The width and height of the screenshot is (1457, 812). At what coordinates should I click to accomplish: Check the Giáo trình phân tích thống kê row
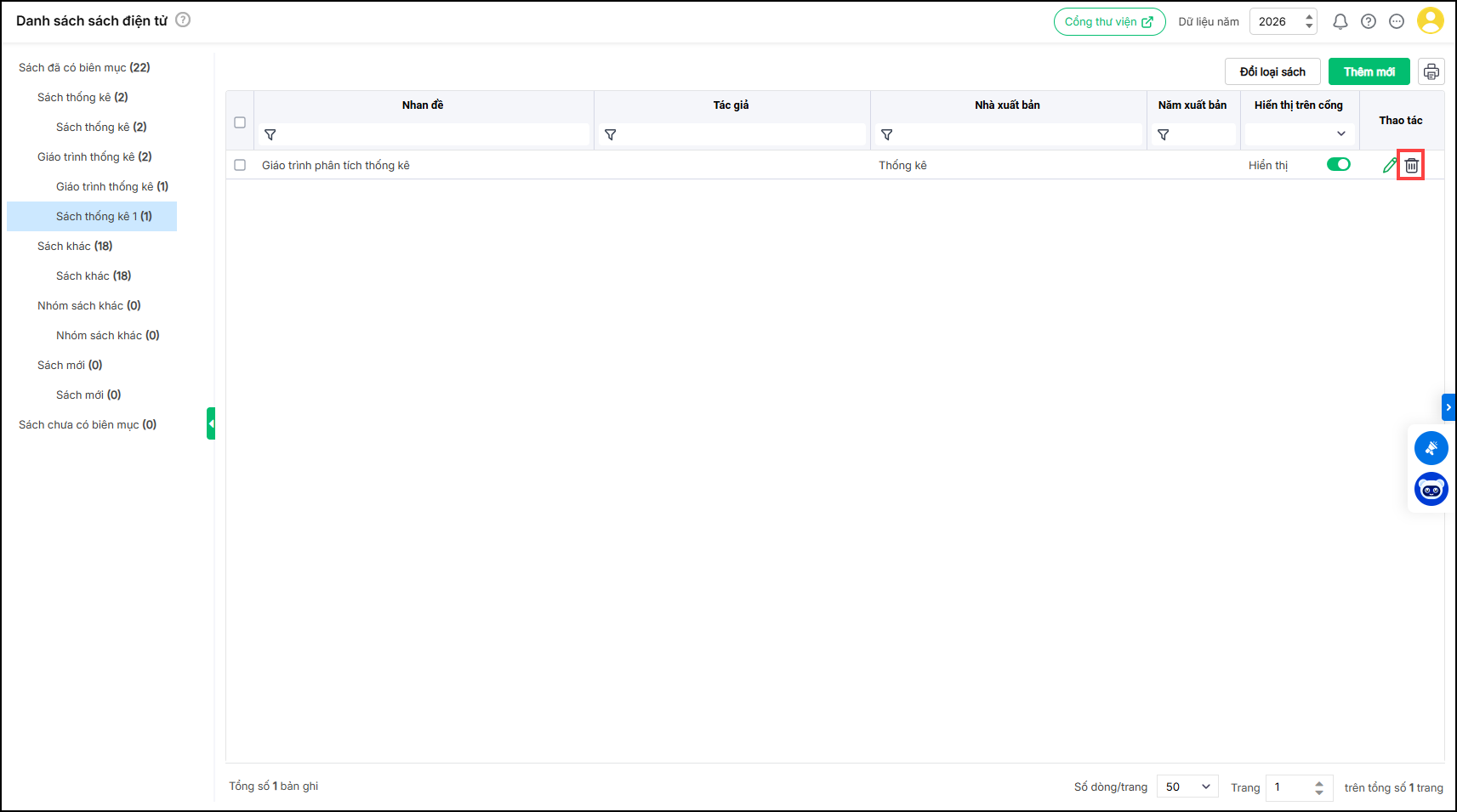tap(240, 165)
